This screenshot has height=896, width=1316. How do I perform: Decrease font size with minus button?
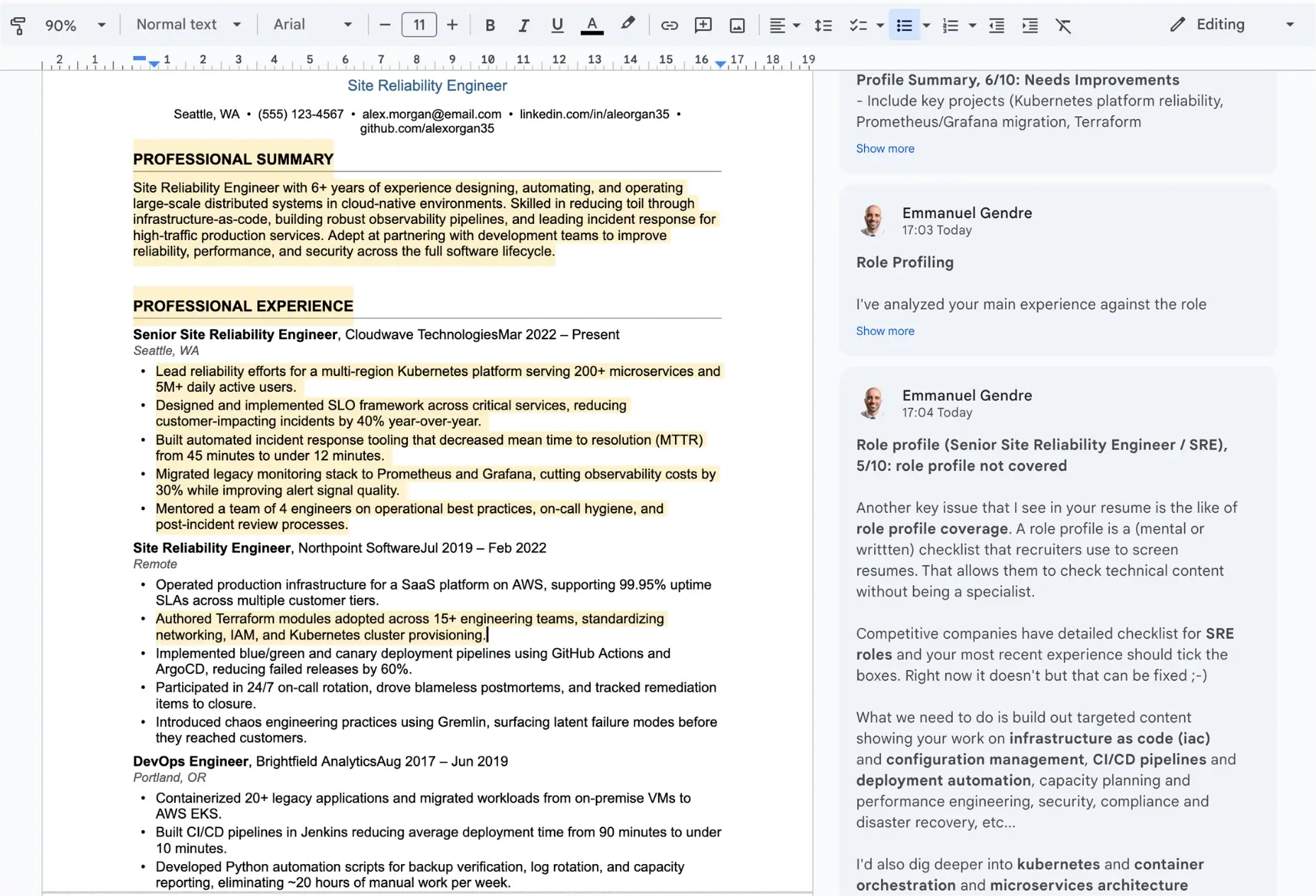[385, 25]
